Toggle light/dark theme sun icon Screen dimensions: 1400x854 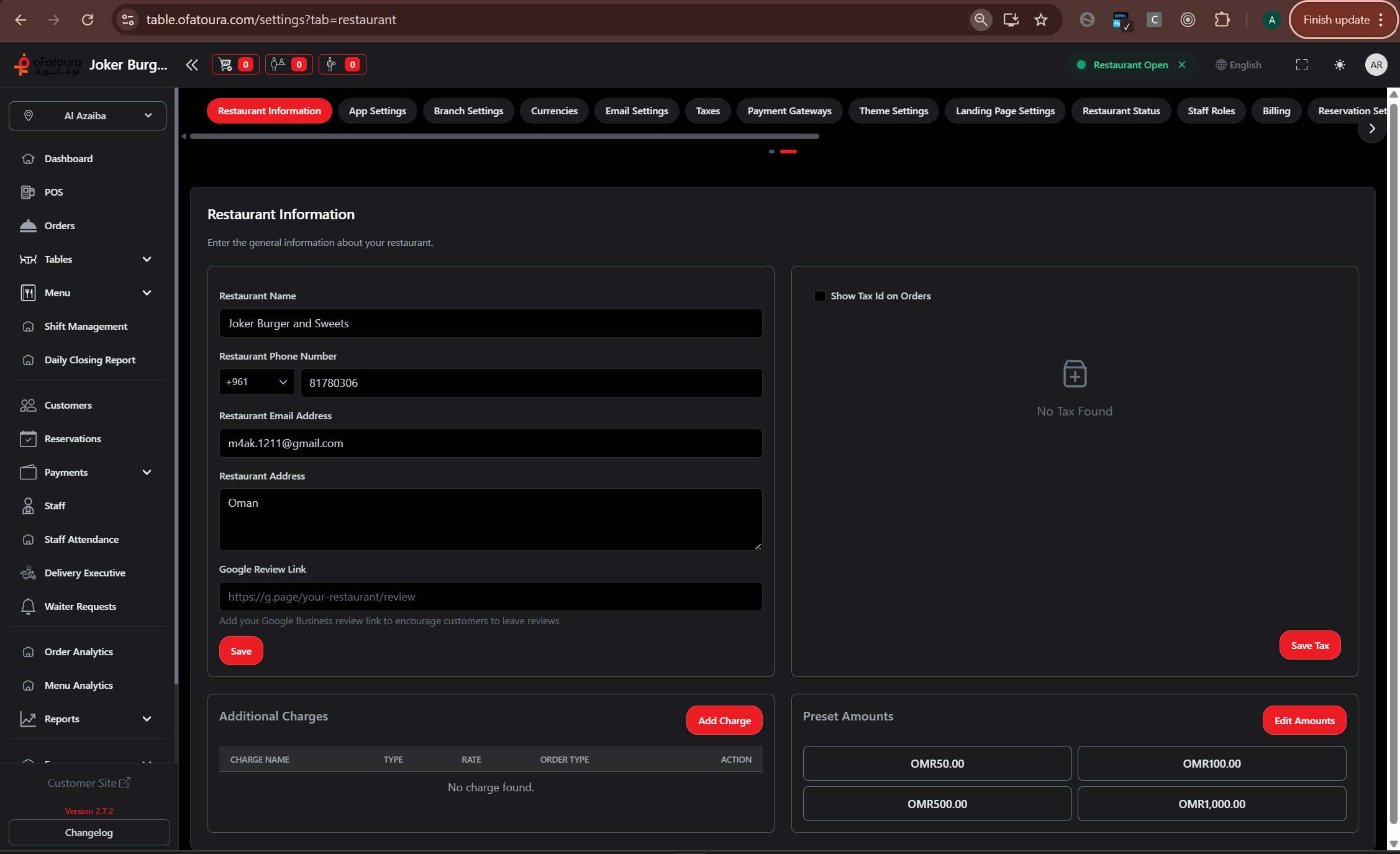coord(1340,65)
